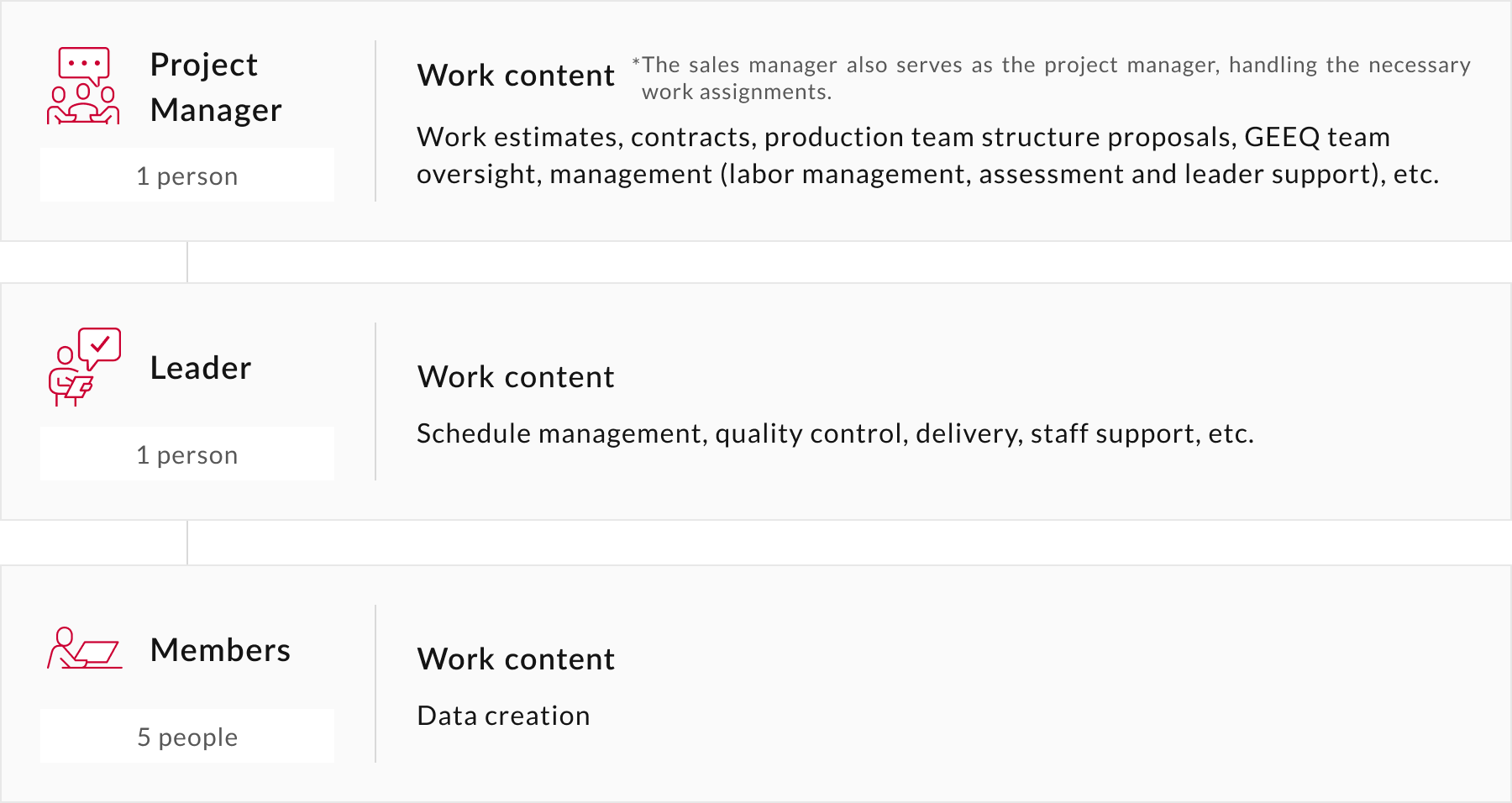Image resolution: width=1512 pixels, height=803 pixels.
Task: Click Work content heading in Project Manager card
Action: (x=516, y=76)
